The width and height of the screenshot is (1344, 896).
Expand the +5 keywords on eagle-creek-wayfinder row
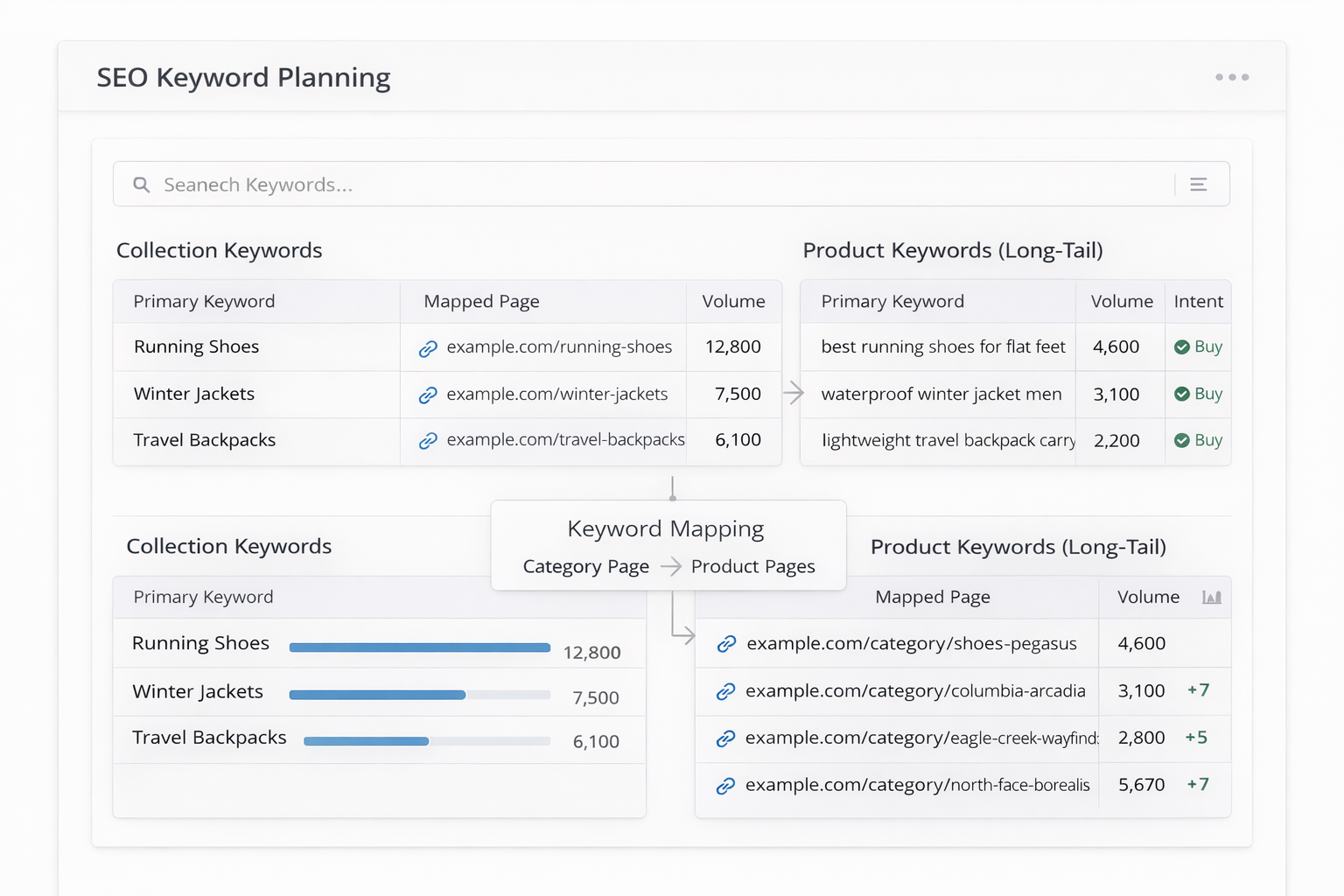(1197, 738)
